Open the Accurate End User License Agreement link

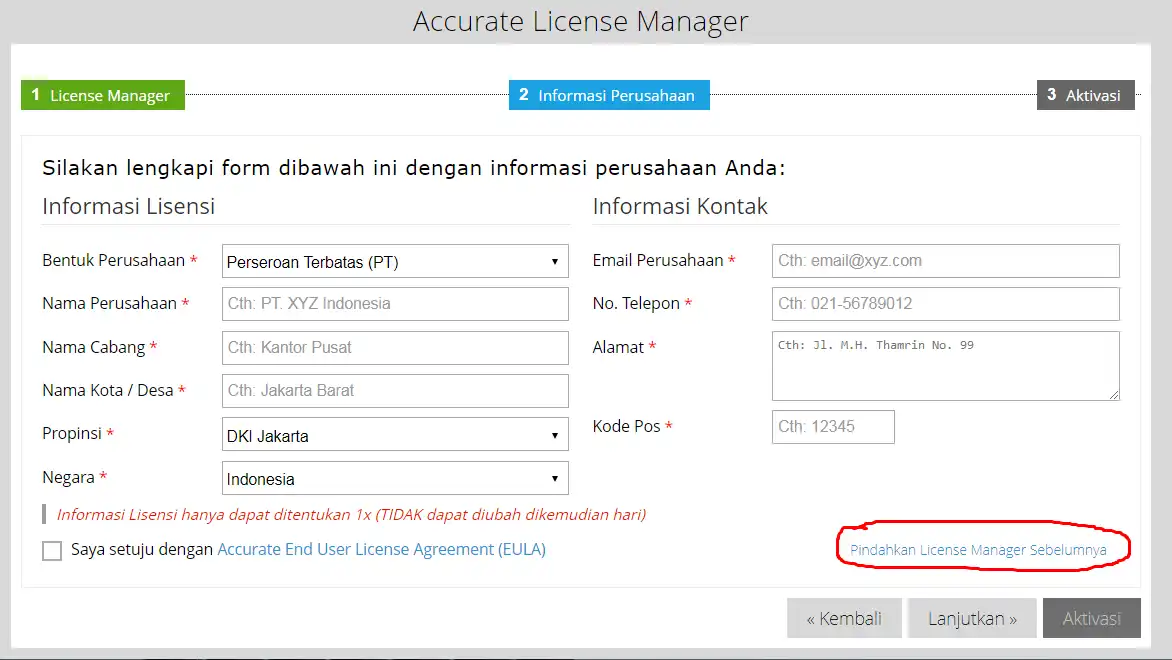click(x=381, y=549)
